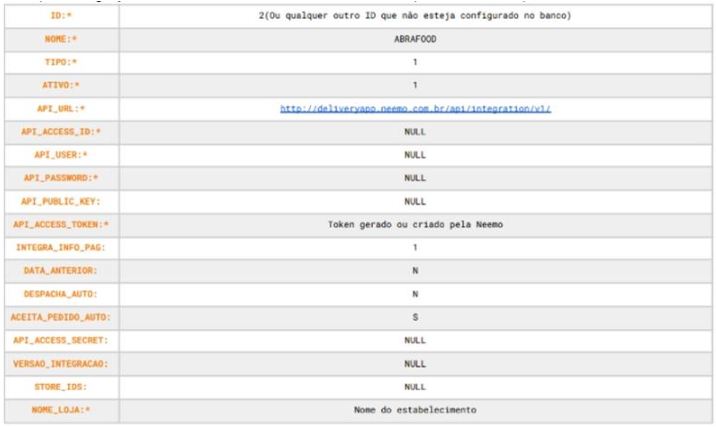Click the ATIVO label cell
Viewport: 716px width, 427px height.
coord(62,85)
